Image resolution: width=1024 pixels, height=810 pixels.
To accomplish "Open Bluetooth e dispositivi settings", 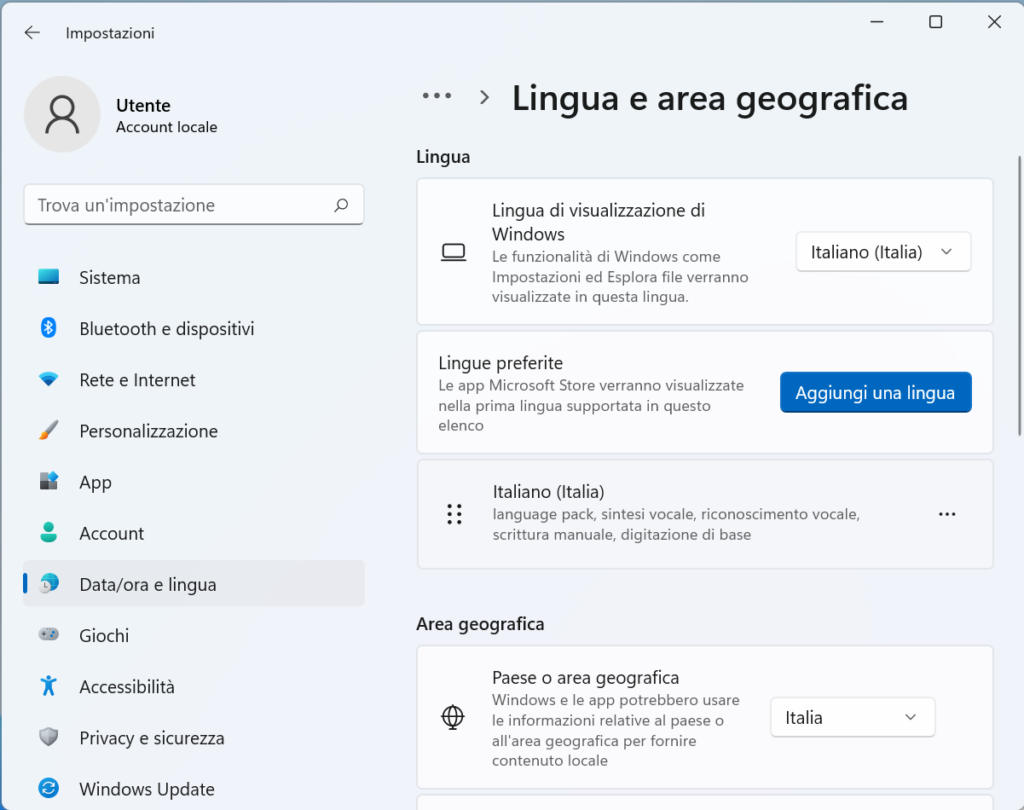I will coord(166,328).
